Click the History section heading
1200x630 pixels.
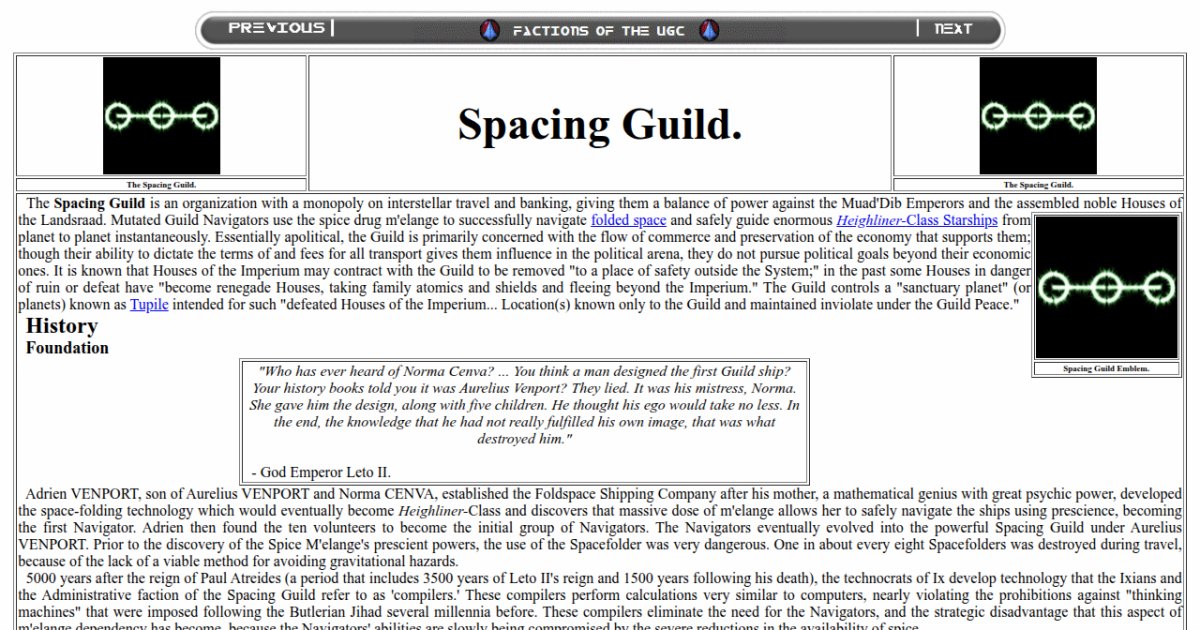click(x=62, y=326)
